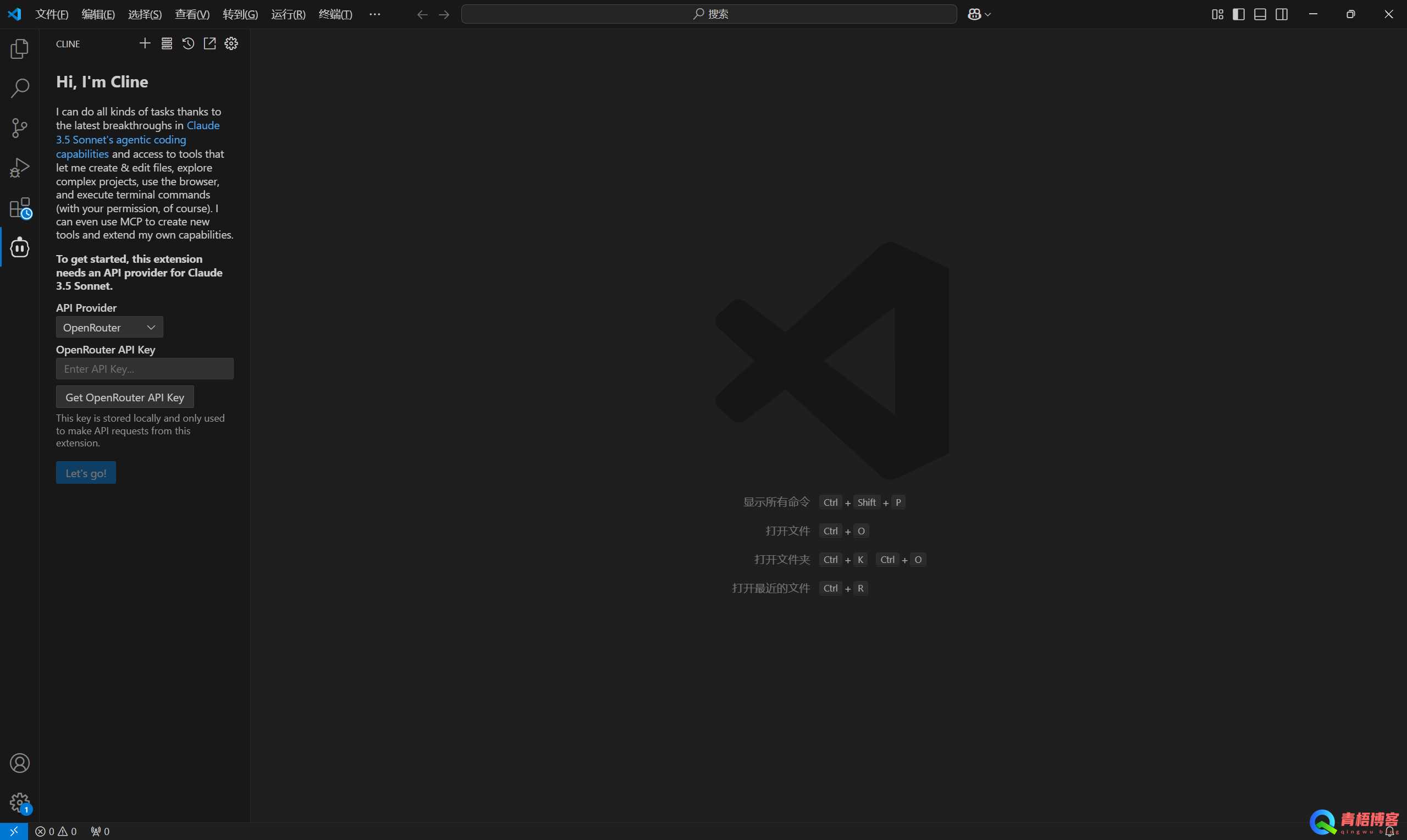
Task: Toggle primary side bar visibility
Action: click(x=1238, y=15)
